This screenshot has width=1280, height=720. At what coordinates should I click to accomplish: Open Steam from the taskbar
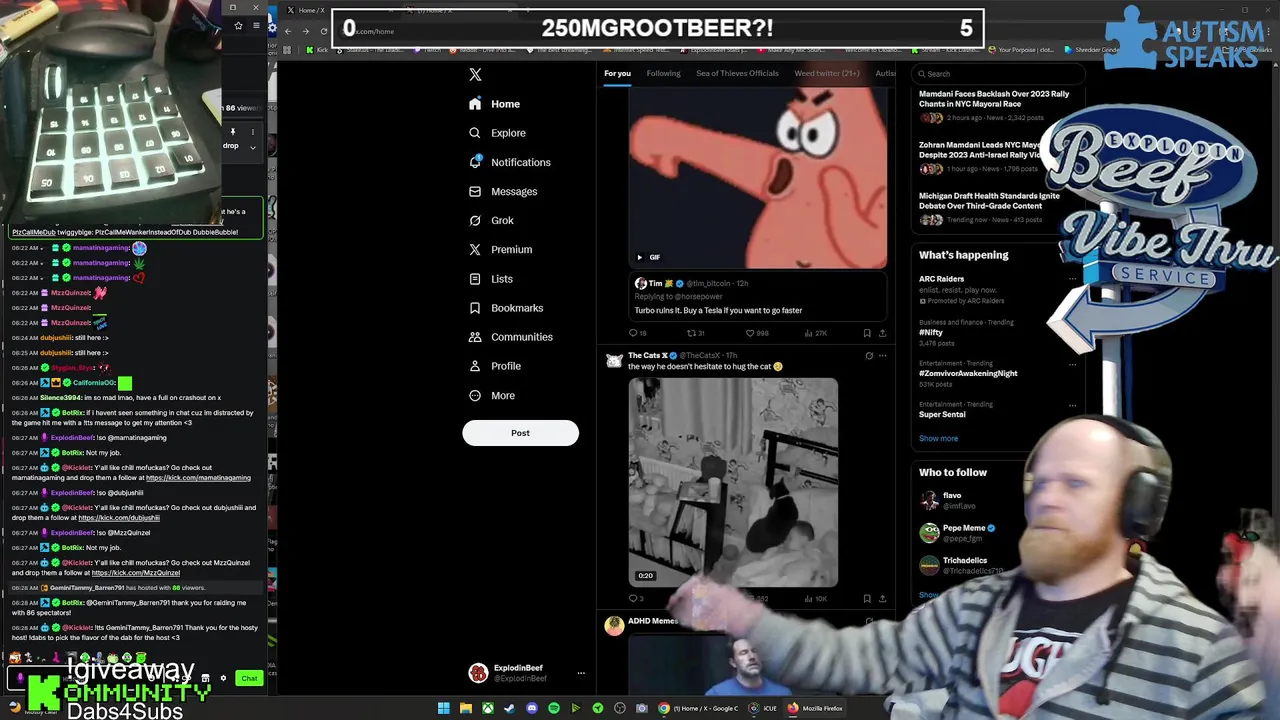(x=510, y=708)
